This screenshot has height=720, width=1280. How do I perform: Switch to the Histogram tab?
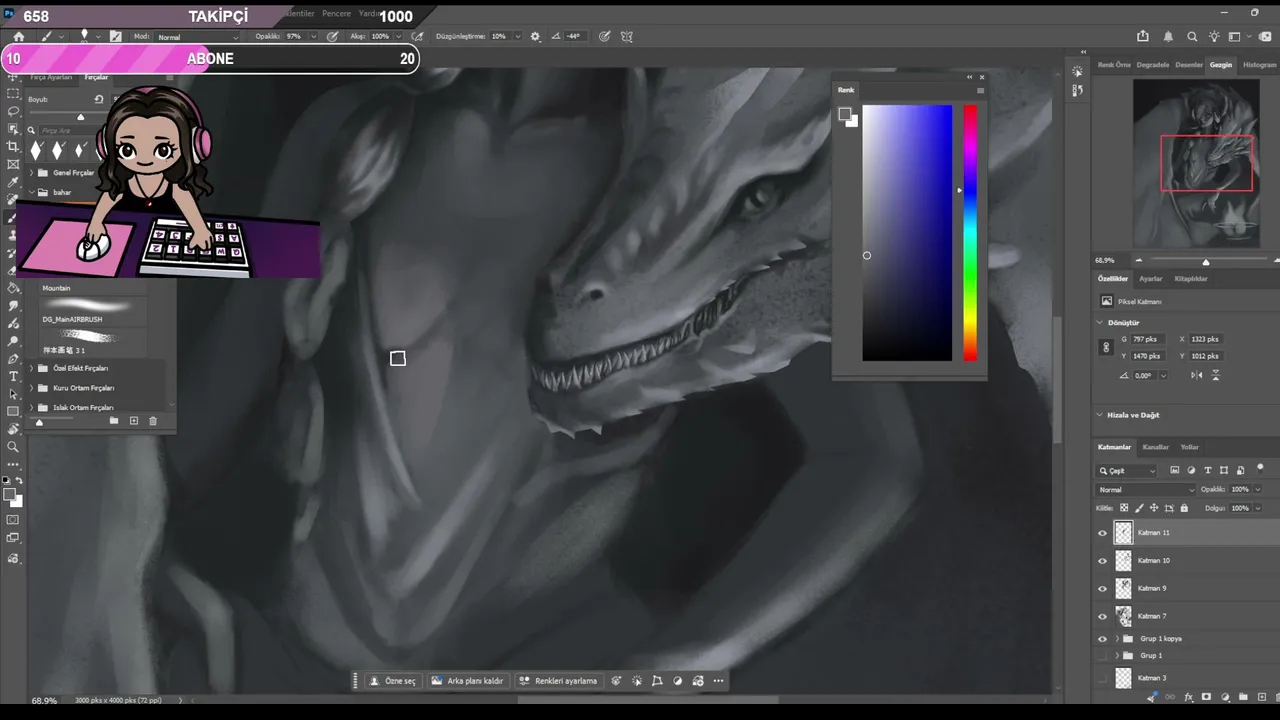click(1259, 65)
